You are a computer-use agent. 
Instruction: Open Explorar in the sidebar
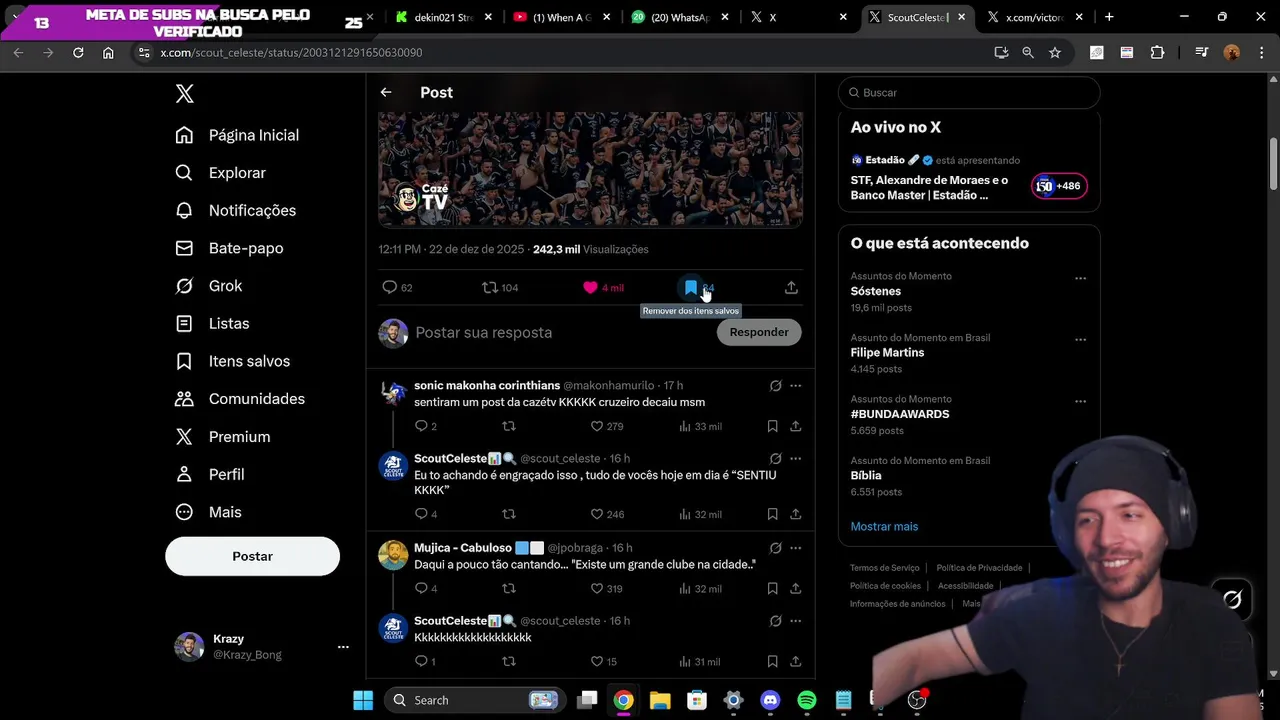pos(220,173)
